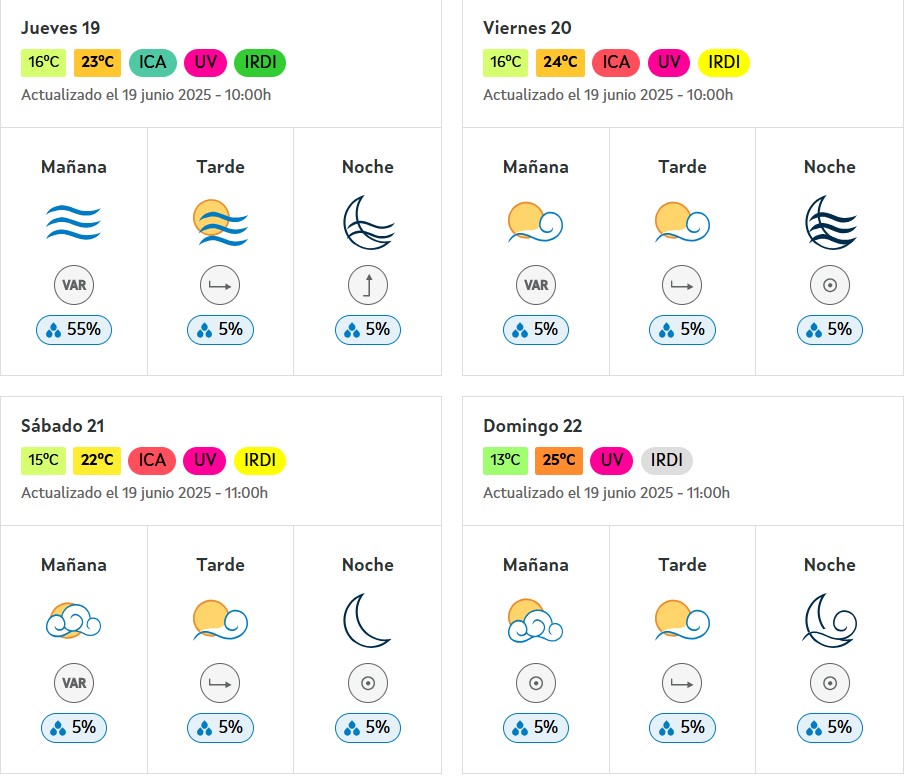Click Jueves Noche moon with fog icon

pos(368,223)
